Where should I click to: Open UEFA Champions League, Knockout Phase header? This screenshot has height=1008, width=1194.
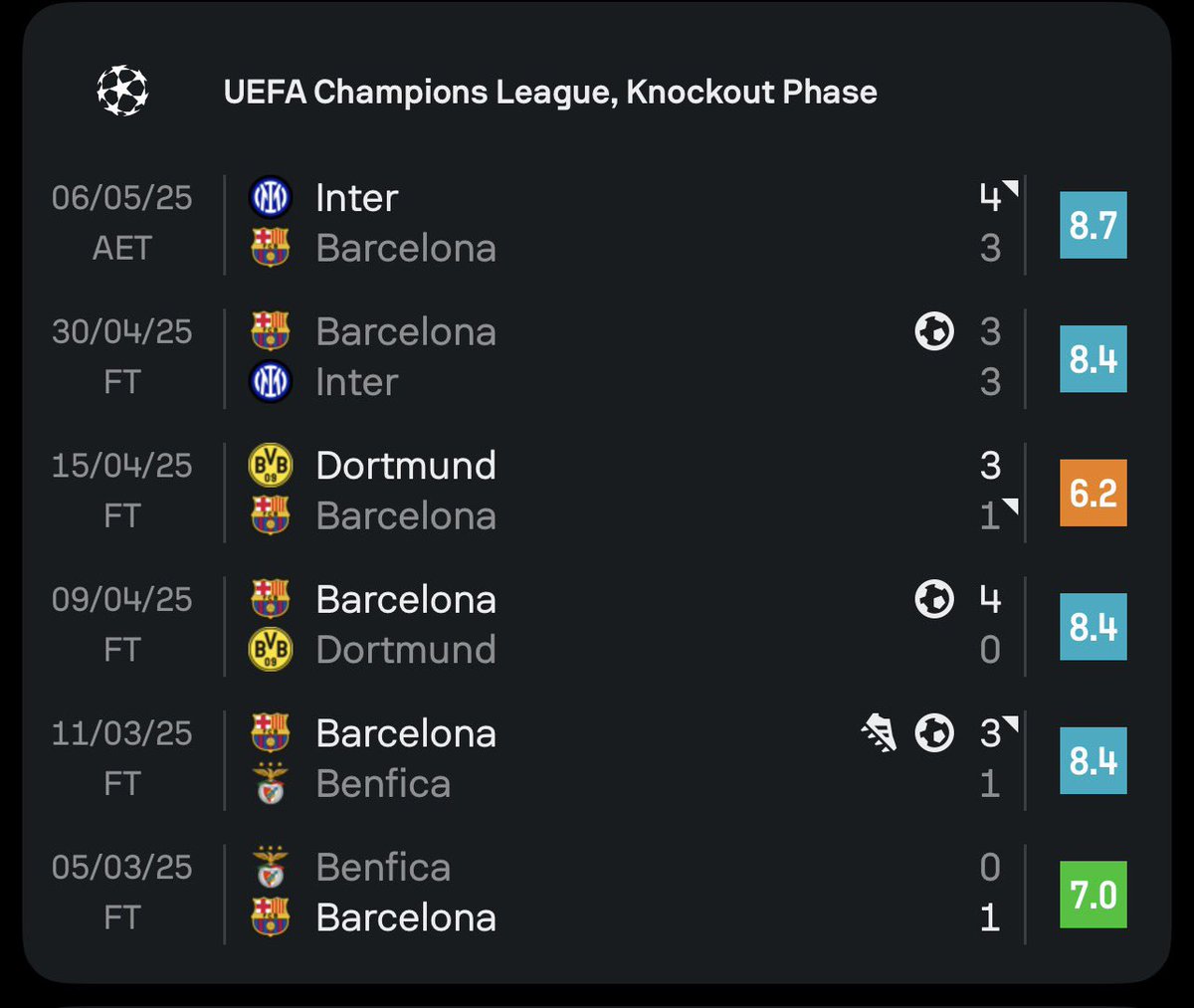[x=550, y=92]
